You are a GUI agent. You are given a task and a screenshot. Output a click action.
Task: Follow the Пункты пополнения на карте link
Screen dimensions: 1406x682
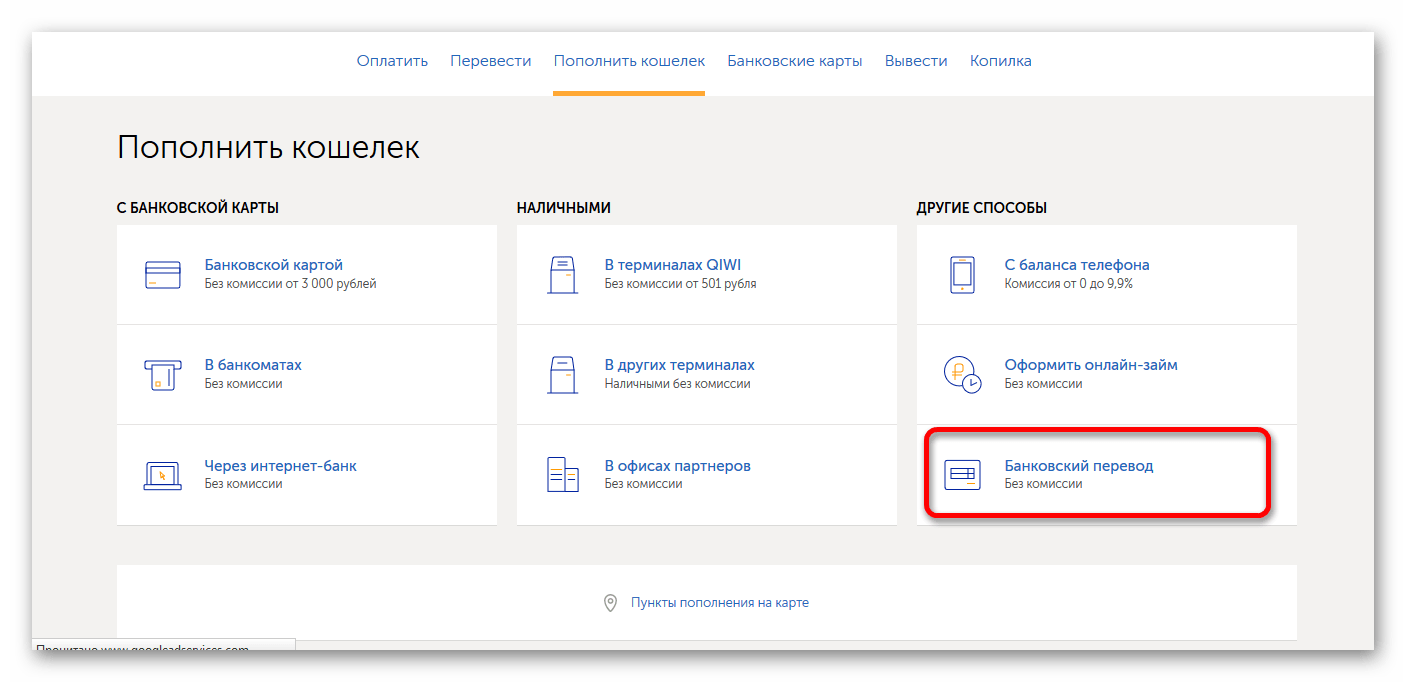coord(719,603)
